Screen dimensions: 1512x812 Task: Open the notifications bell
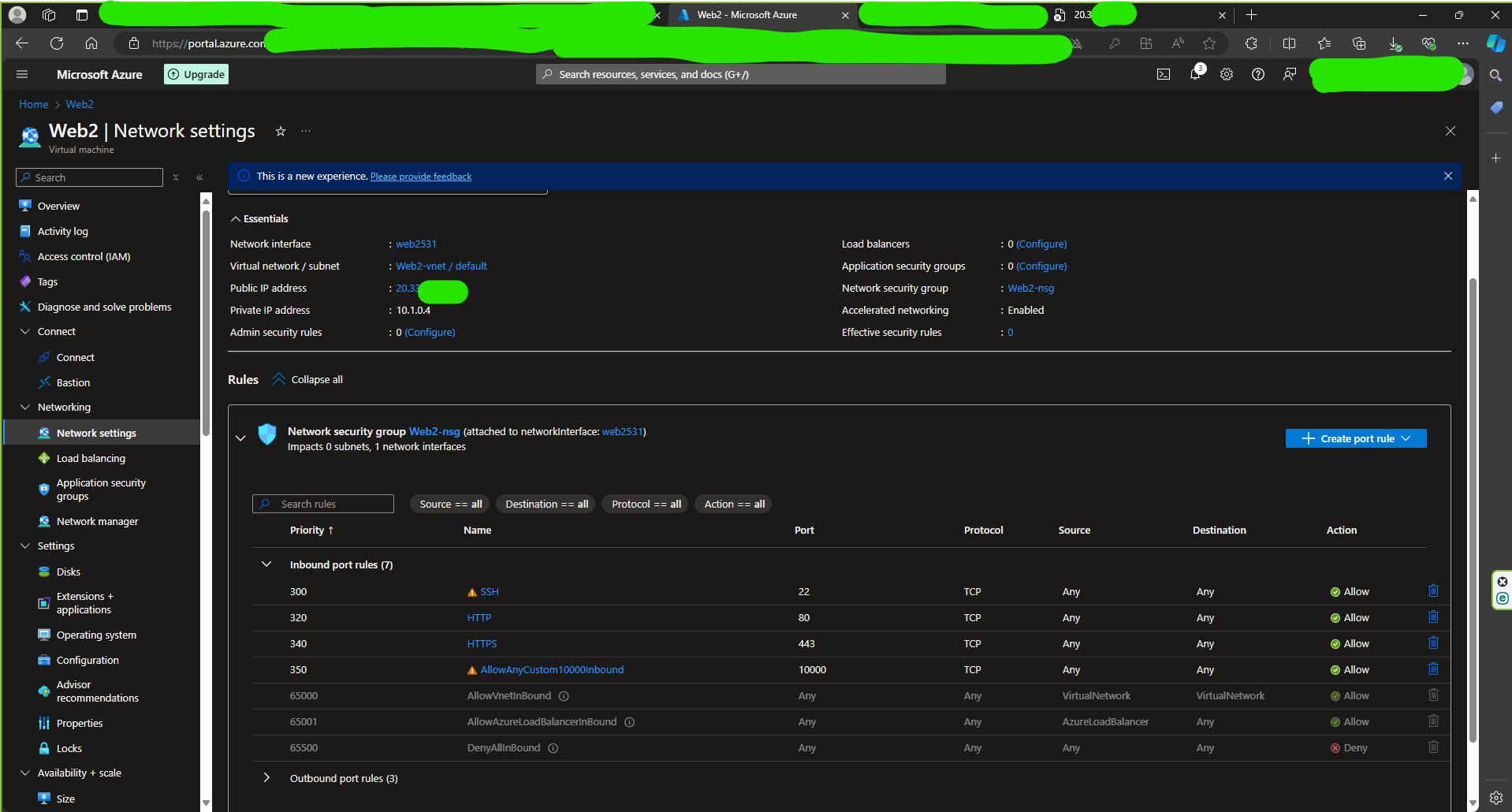(x=1196, y=73)
